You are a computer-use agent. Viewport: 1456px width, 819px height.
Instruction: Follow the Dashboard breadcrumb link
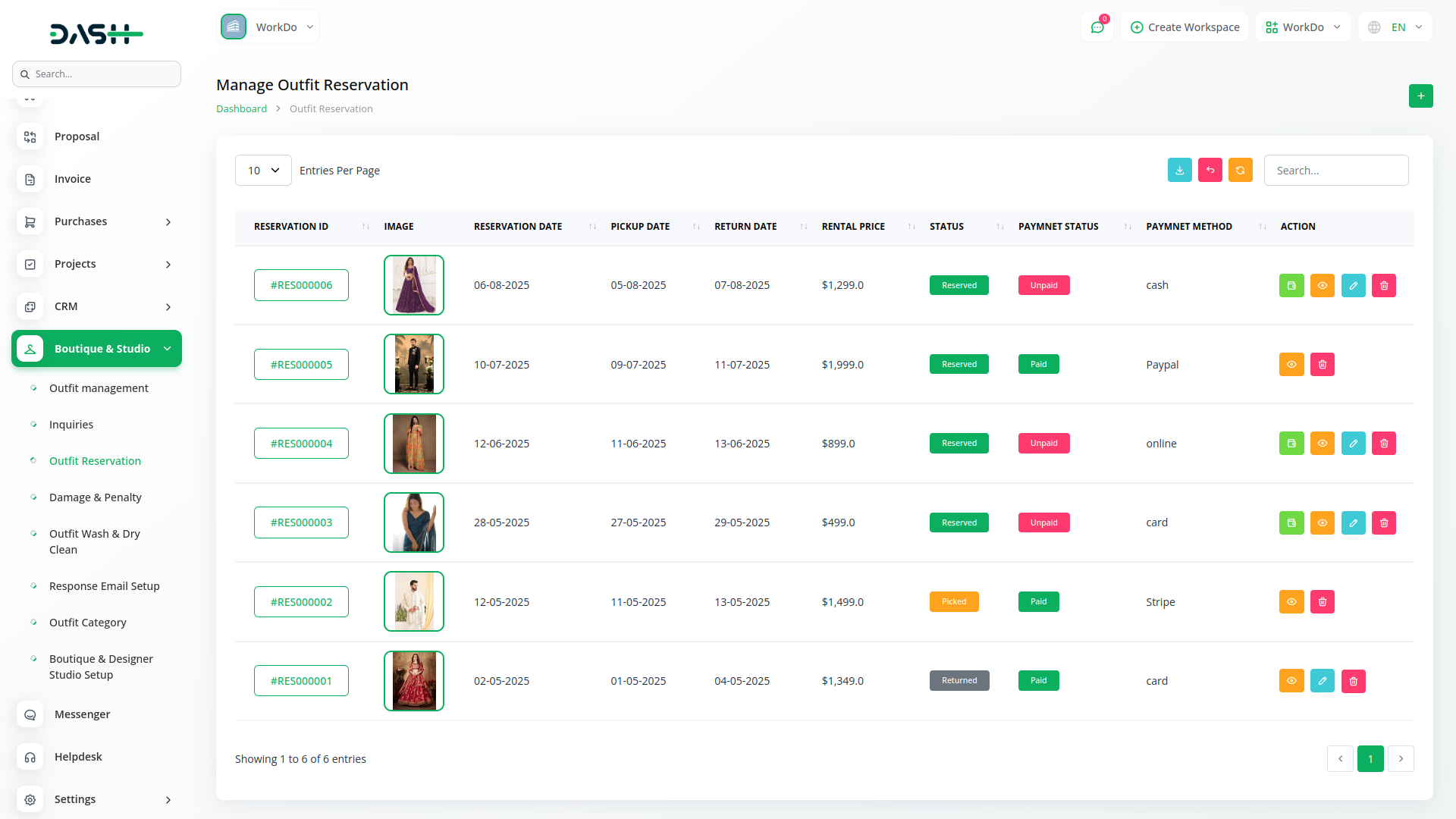coord(241,109)
